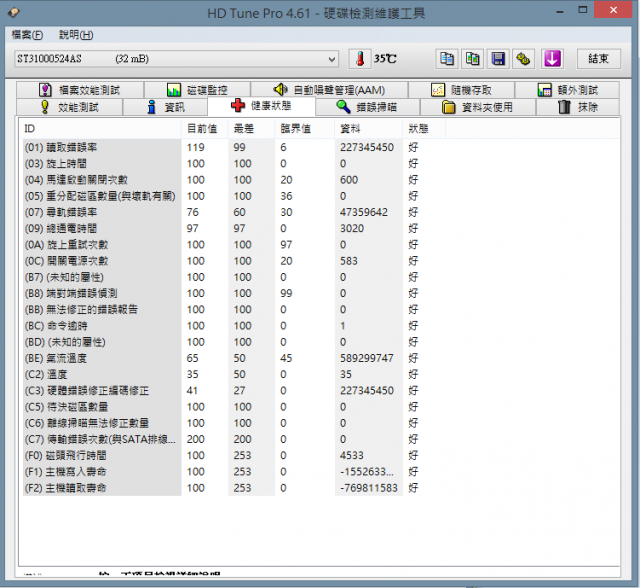Click the 資料 column header
The height and width of the screenshot is (588, 640).
tap(369, 129)
